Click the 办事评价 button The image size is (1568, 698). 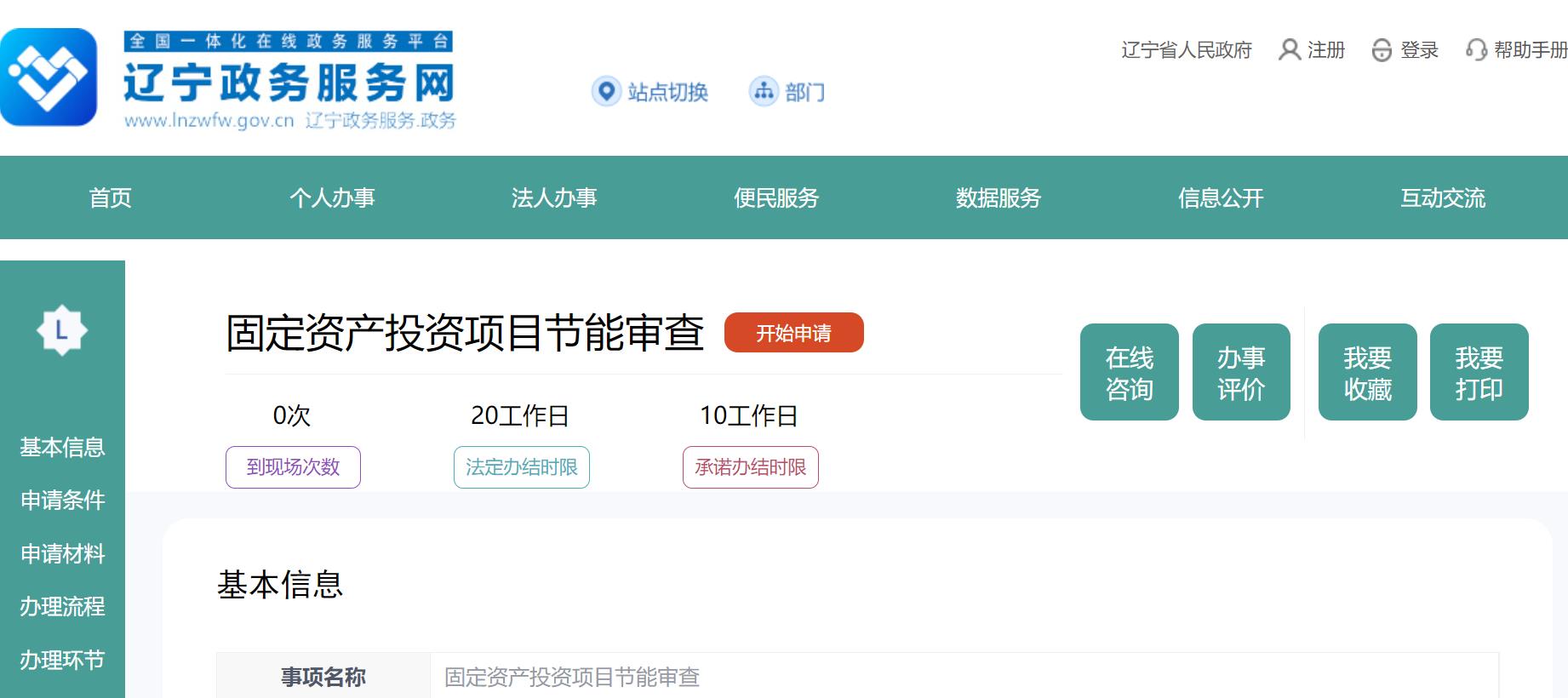(1240, 373)
